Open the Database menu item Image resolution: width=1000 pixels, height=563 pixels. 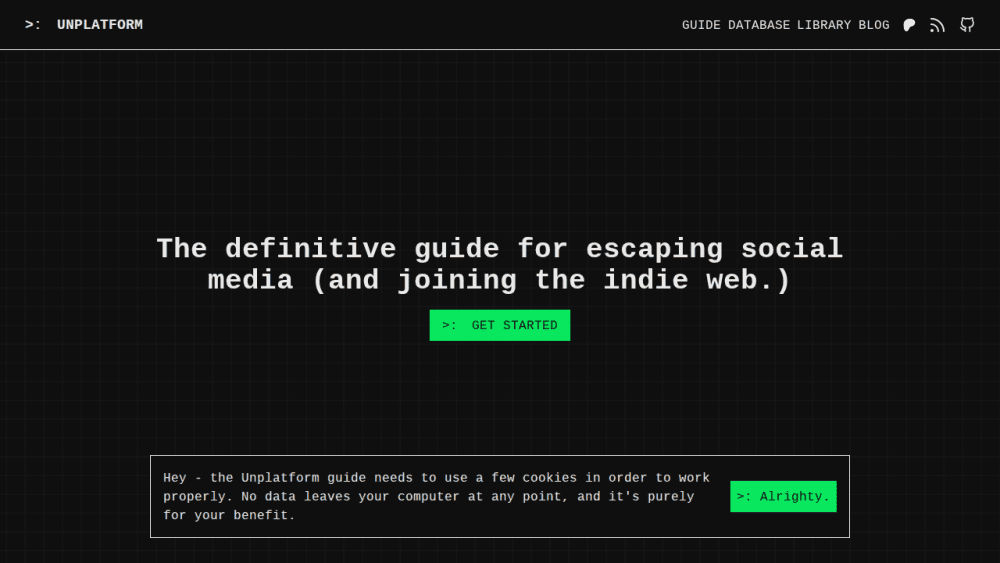(x=759, y=25)
